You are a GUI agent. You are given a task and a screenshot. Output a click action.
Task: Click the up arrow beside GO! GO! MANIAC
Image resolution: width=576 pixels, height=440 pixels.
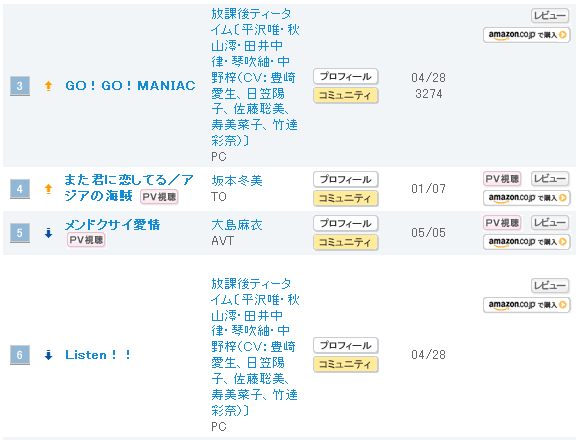[48, 86]
